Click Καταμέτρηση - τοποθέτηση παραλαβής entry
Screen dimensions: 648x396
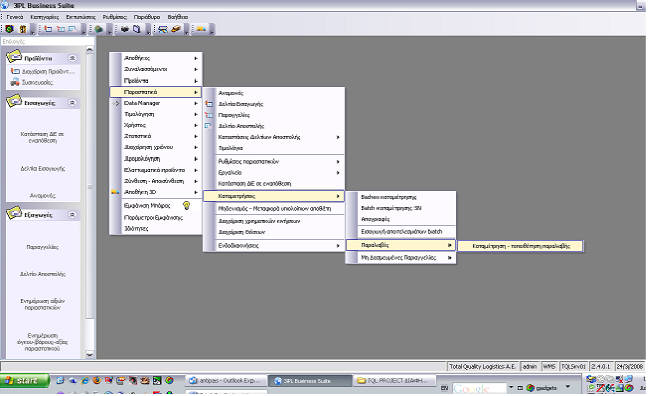click(520, 246)
